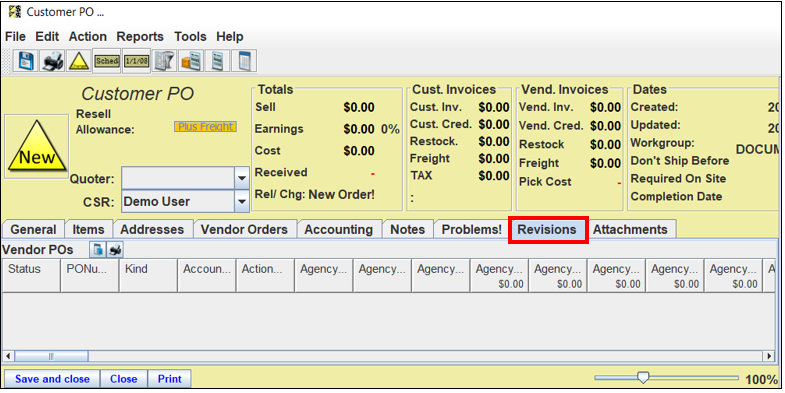Select the Revisions tab

click(547, 229)
